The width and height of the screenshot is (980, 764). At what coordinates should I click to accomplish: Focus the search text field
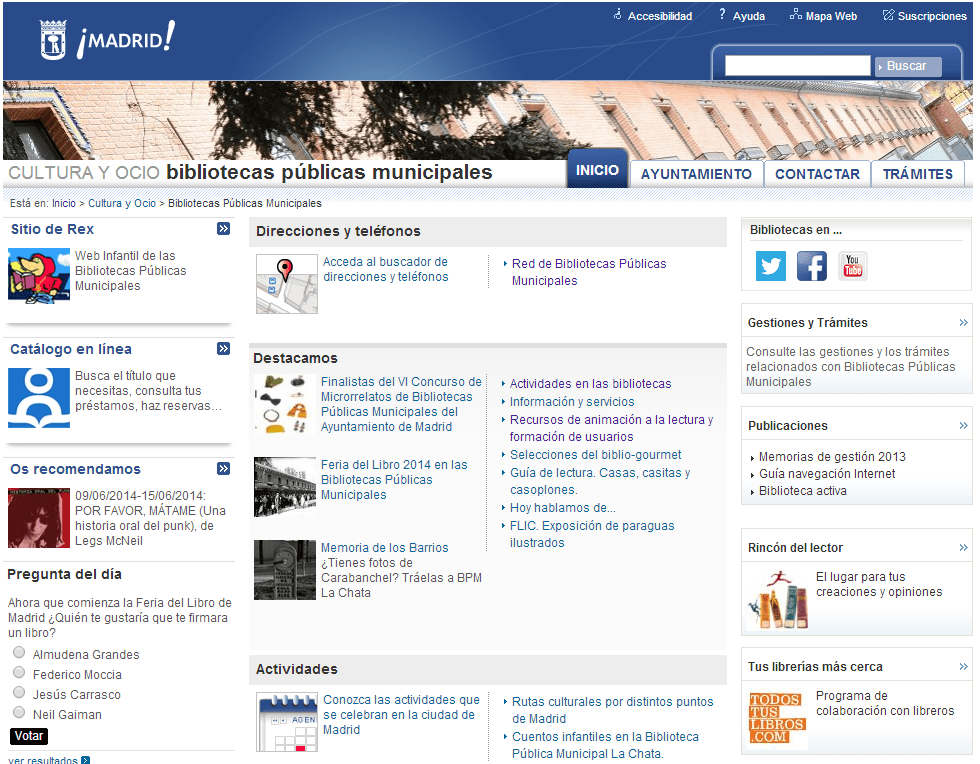click(798, 65)
